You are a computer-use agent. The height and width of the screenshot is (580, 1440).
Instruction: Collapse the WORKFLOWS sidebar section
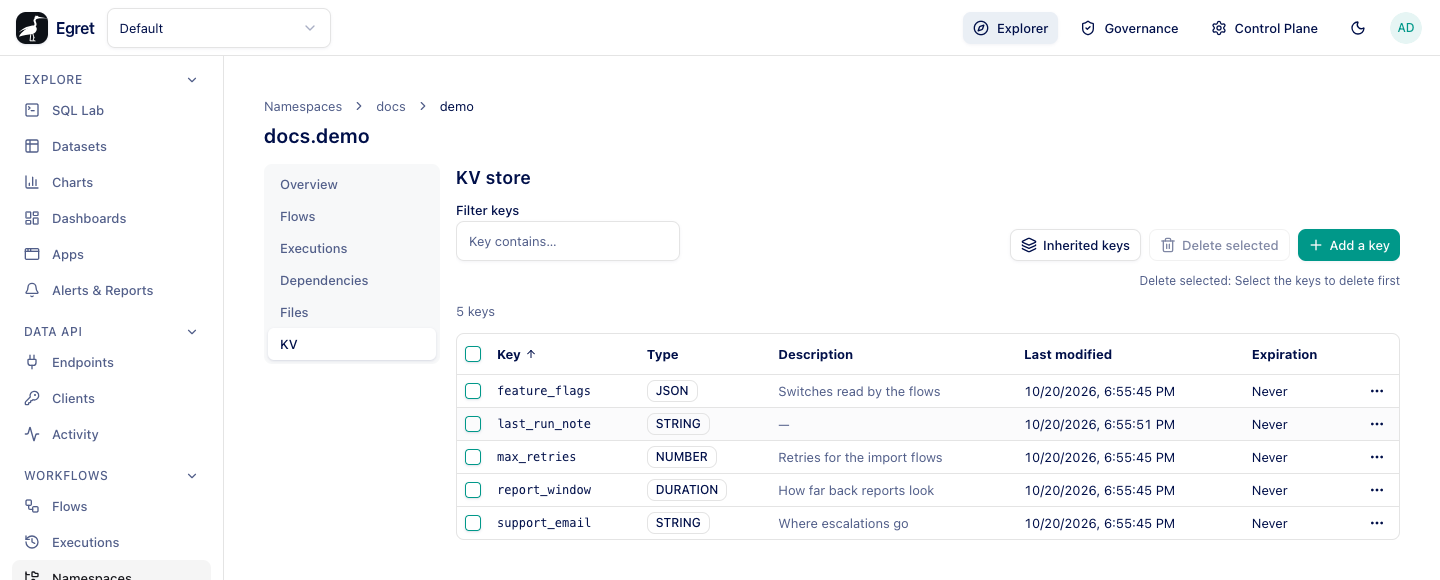(x=192, y=476)
